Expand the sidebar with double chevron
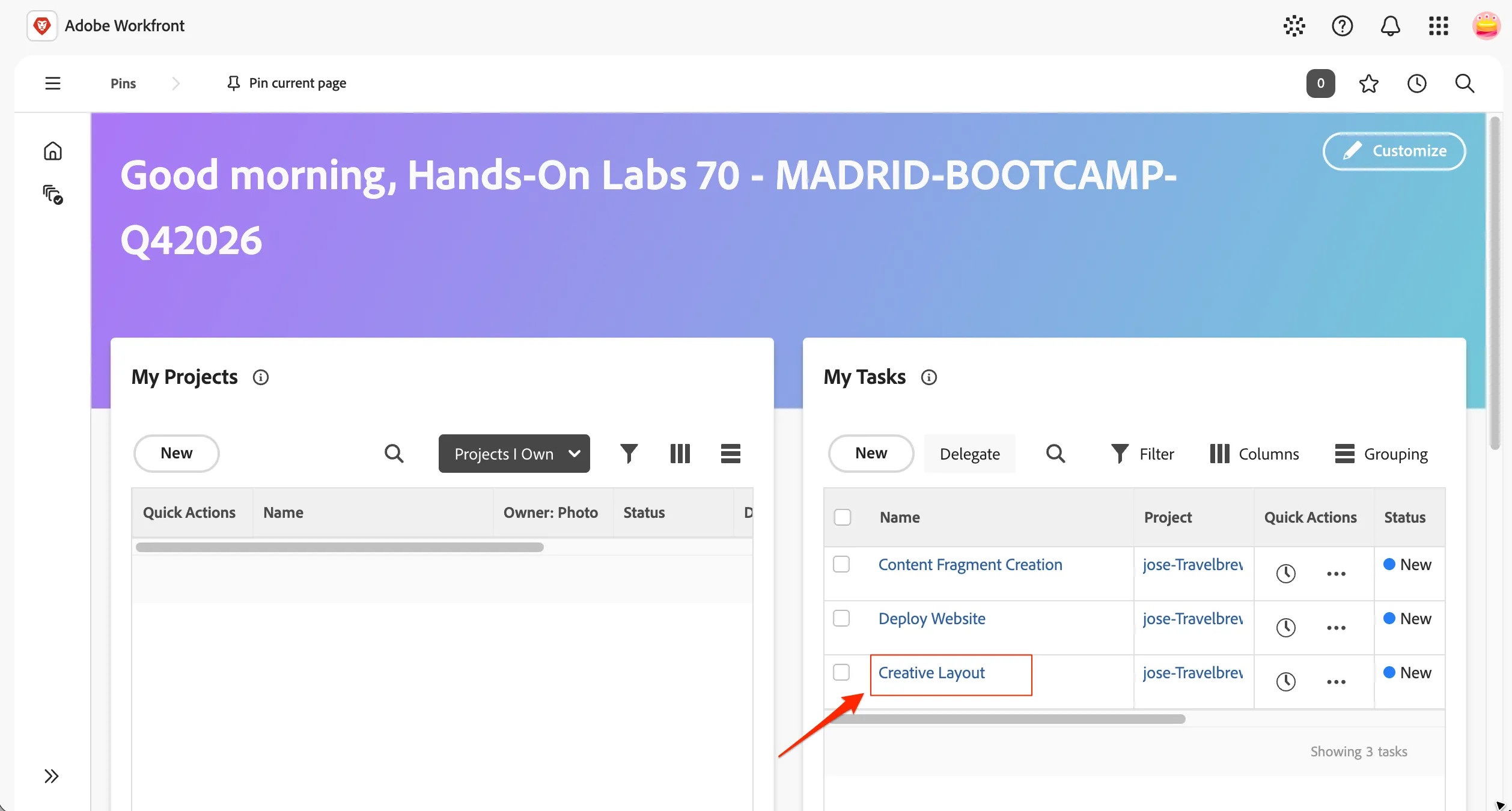This screenshot has width=1512, height=811. [52, 776]
